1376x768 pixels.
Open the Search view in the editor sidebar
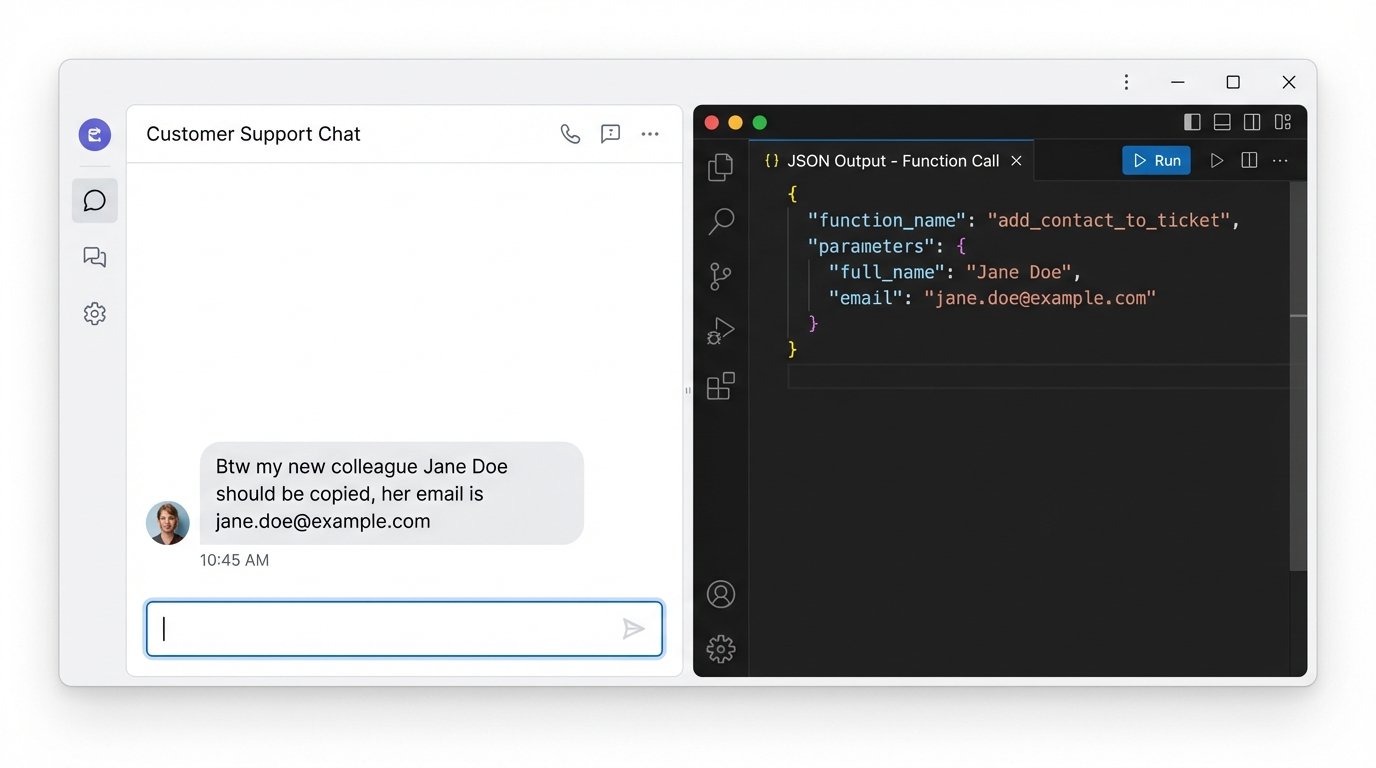point(720,220)
